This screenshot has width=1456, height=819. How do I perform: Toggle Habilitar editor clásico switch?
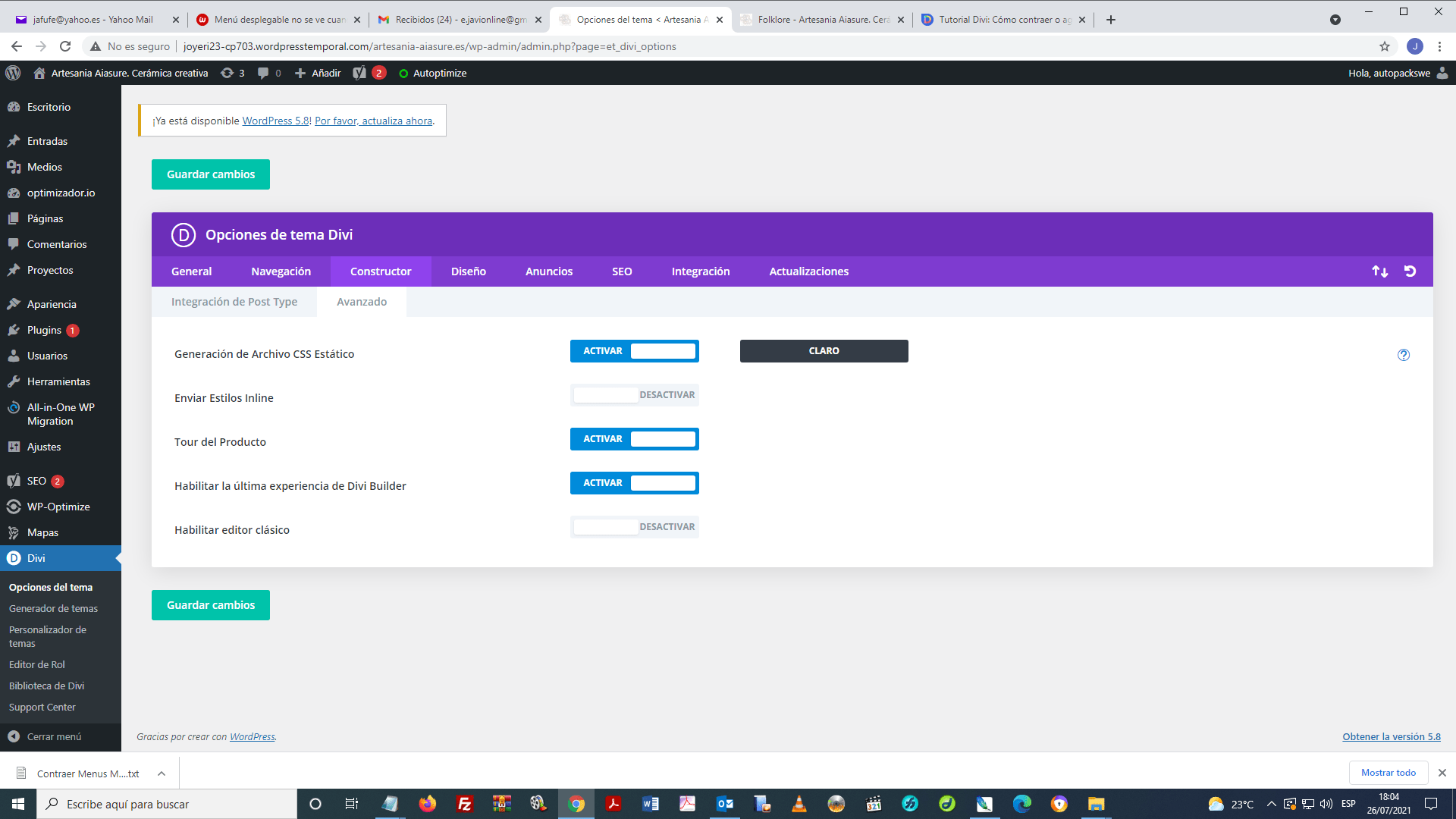[635, 527]
